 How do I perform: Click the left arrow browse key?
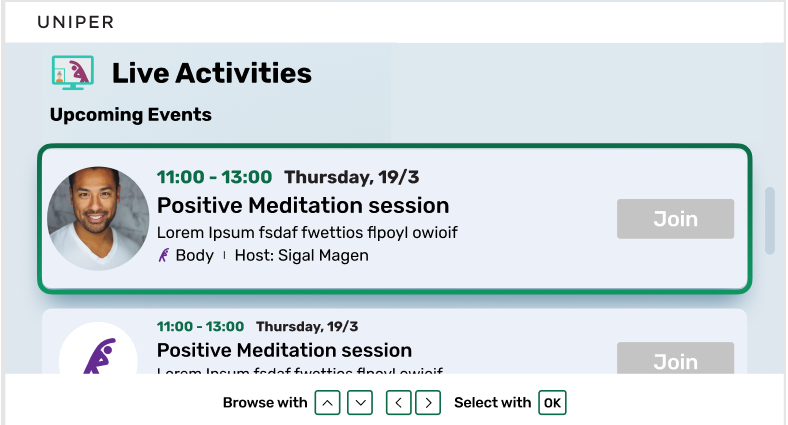point(399,403)
